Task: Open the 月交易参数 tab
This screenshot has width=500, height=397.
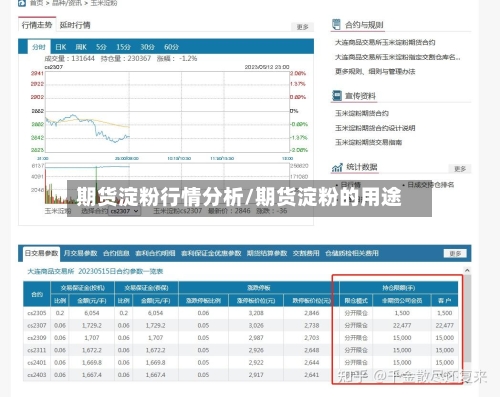Action: pos(80,253)
